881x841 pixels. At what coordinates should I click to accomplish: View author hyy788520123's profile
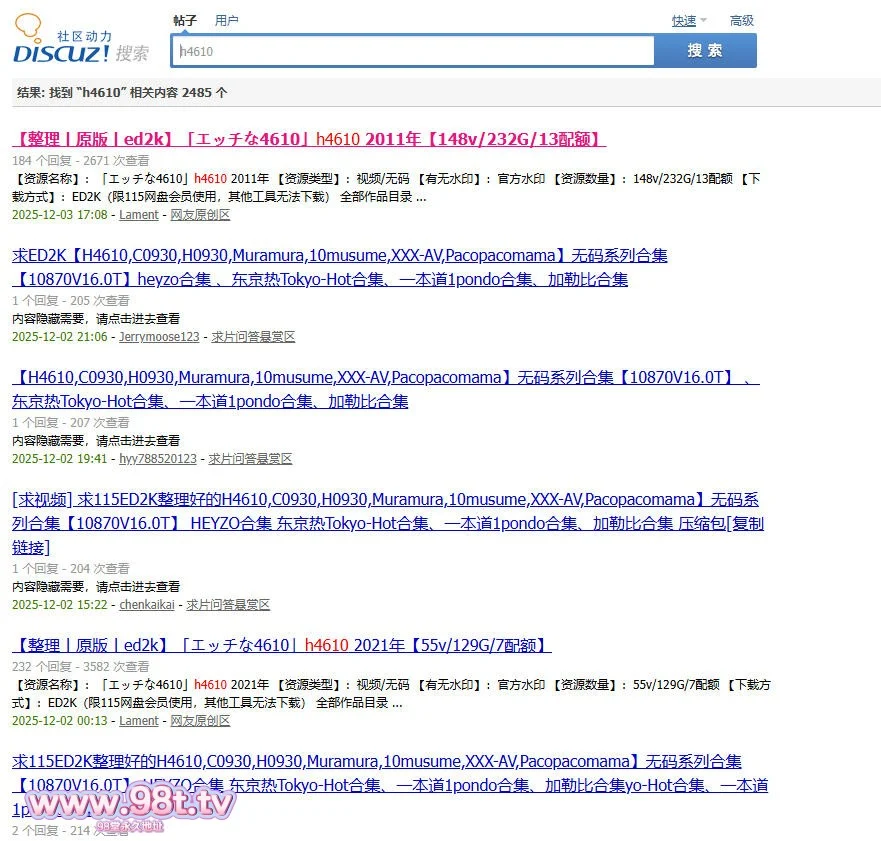[x=158, y=459]
